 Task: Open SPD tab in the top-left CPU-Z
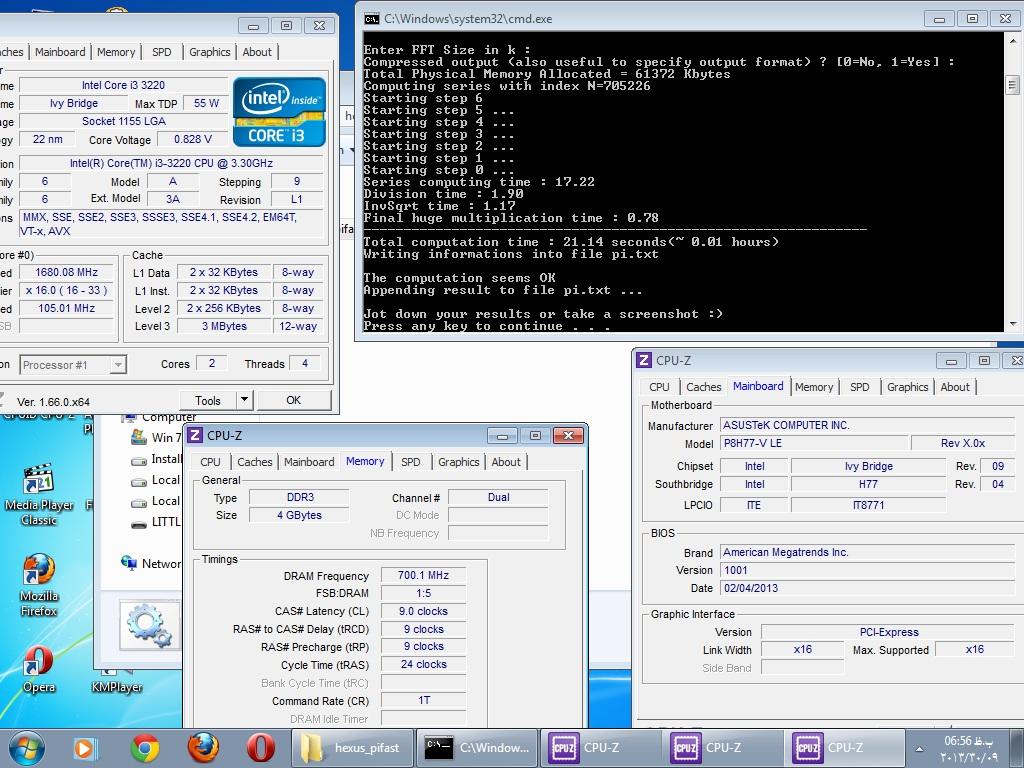pyautogui.click(x=161, y=52)
